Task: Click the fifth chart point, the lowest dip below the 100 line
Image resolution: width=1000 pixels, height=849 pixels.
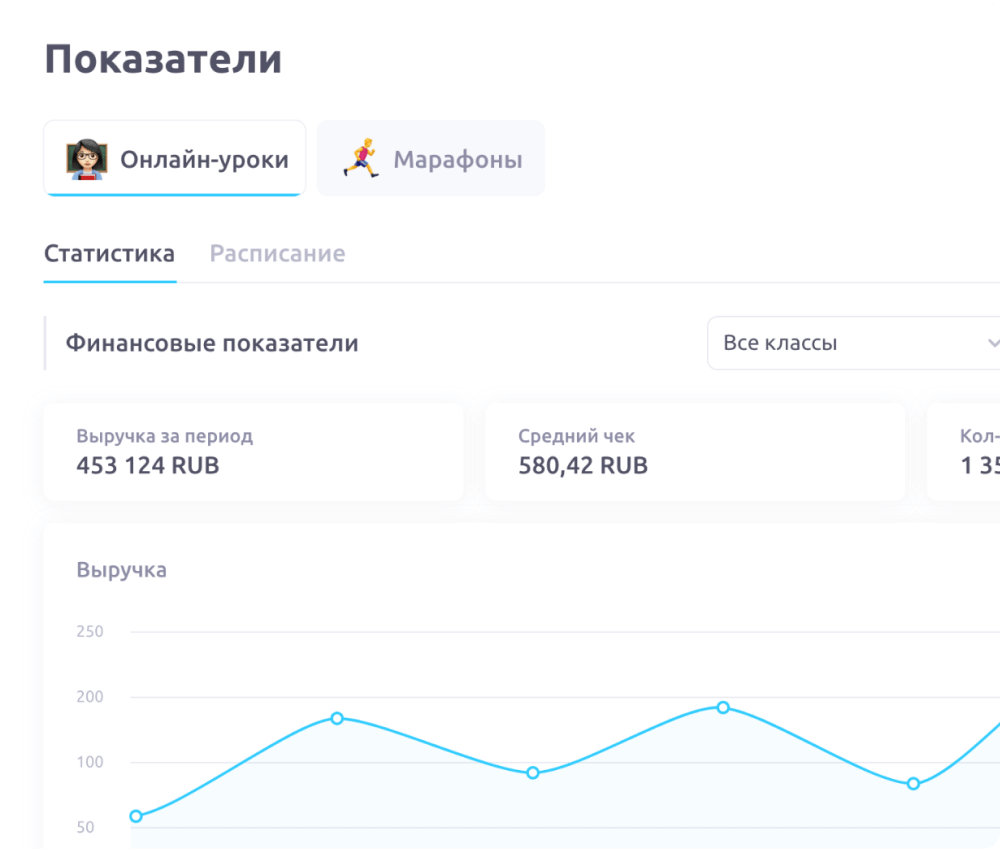Action: click(913, 783)
